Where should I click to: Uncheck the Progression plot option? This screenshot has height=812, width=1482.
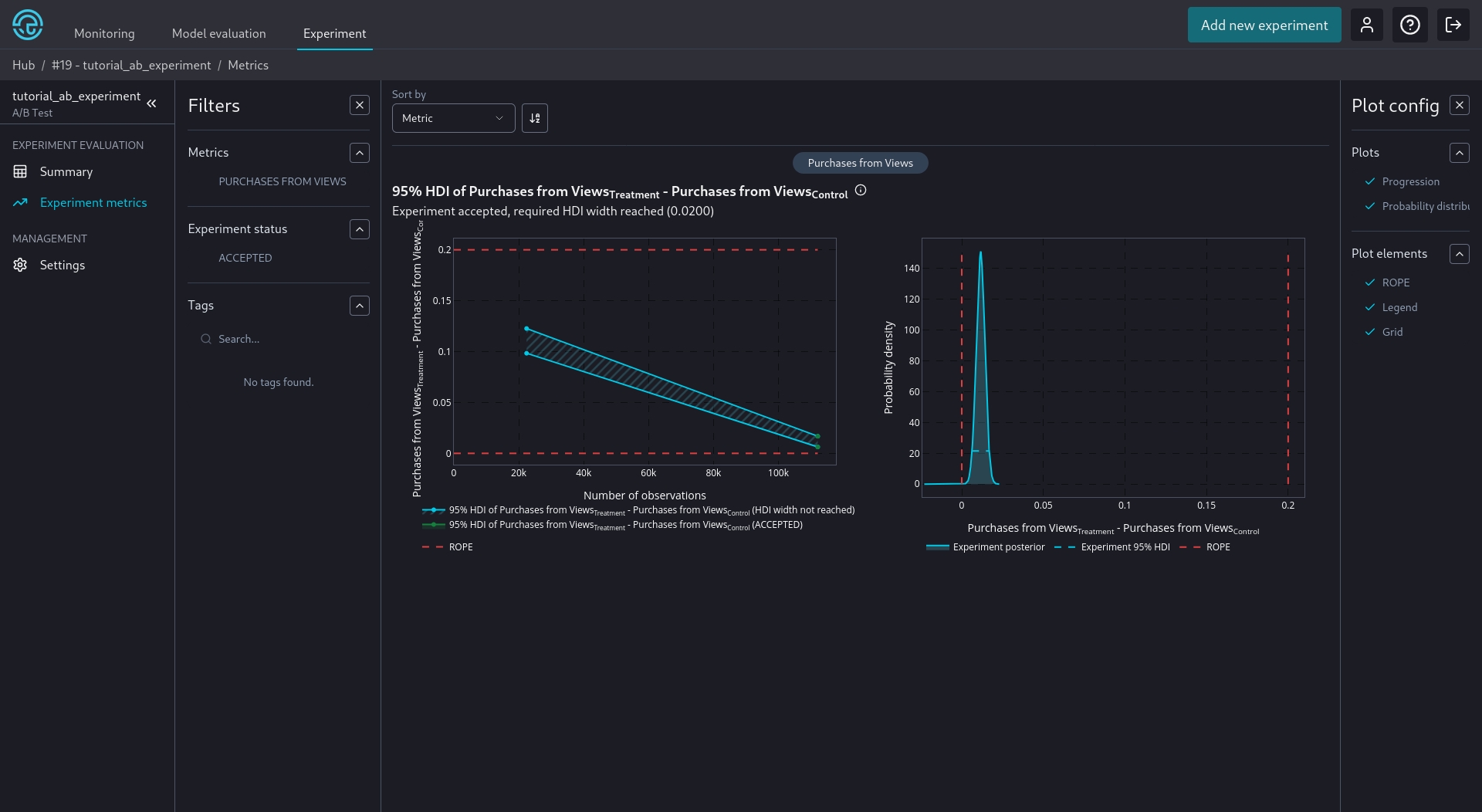click(x=1409, y=181)
